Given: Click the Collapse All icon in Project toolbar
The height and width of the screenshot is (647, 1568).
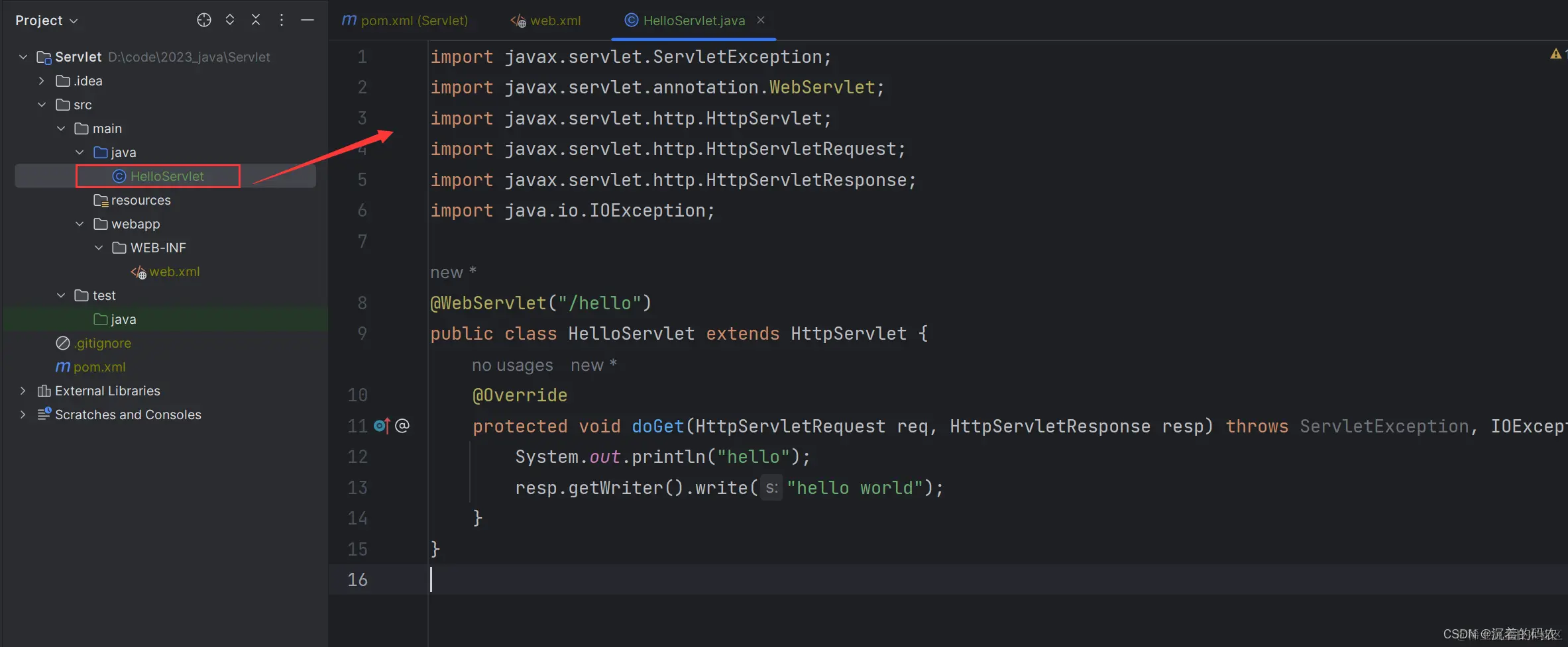Looking at the screenshot, I should pyautogui.click(x=256, y=20).
